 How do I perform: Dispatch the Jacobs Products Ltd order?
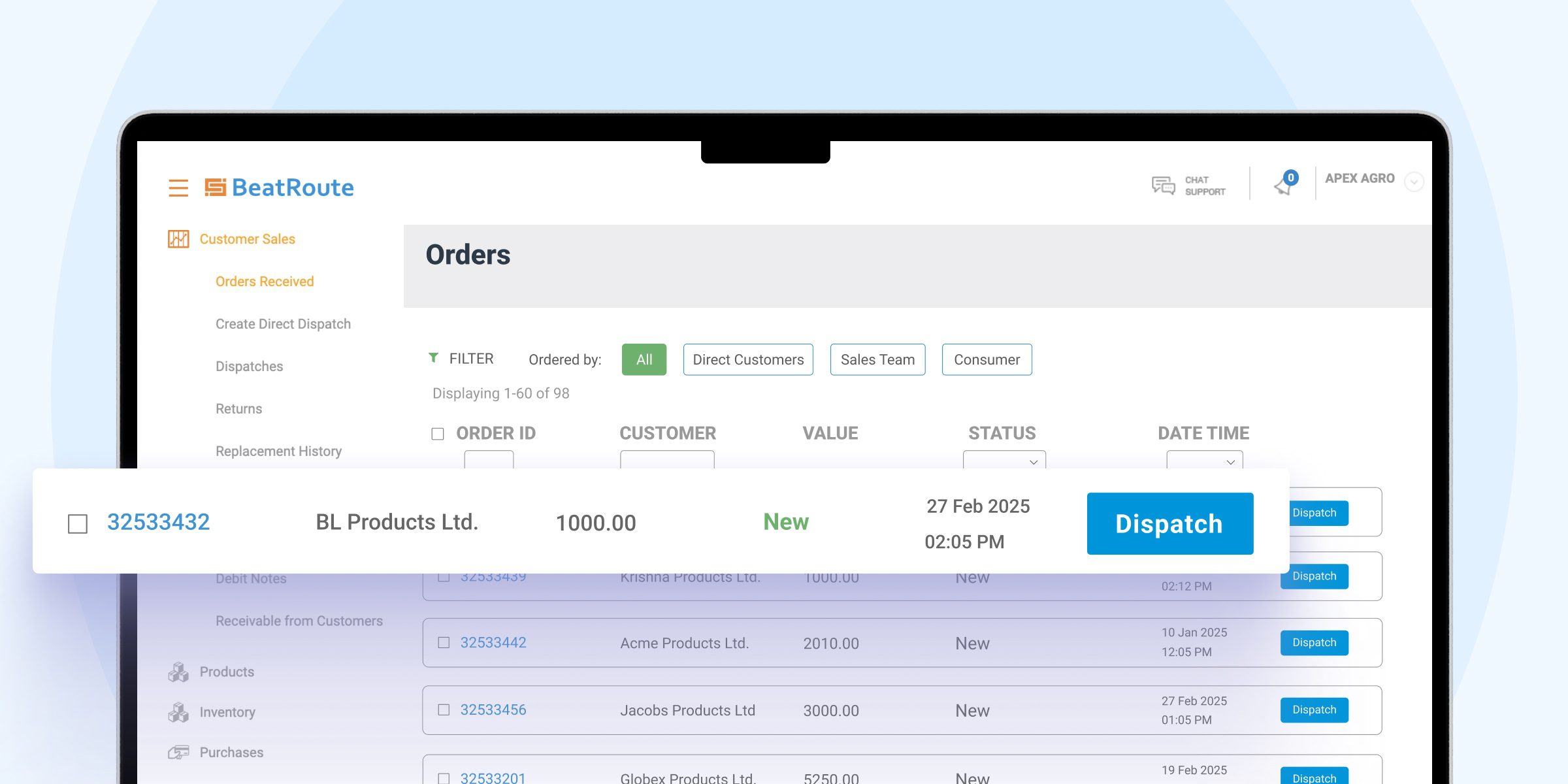[1314, 710]
